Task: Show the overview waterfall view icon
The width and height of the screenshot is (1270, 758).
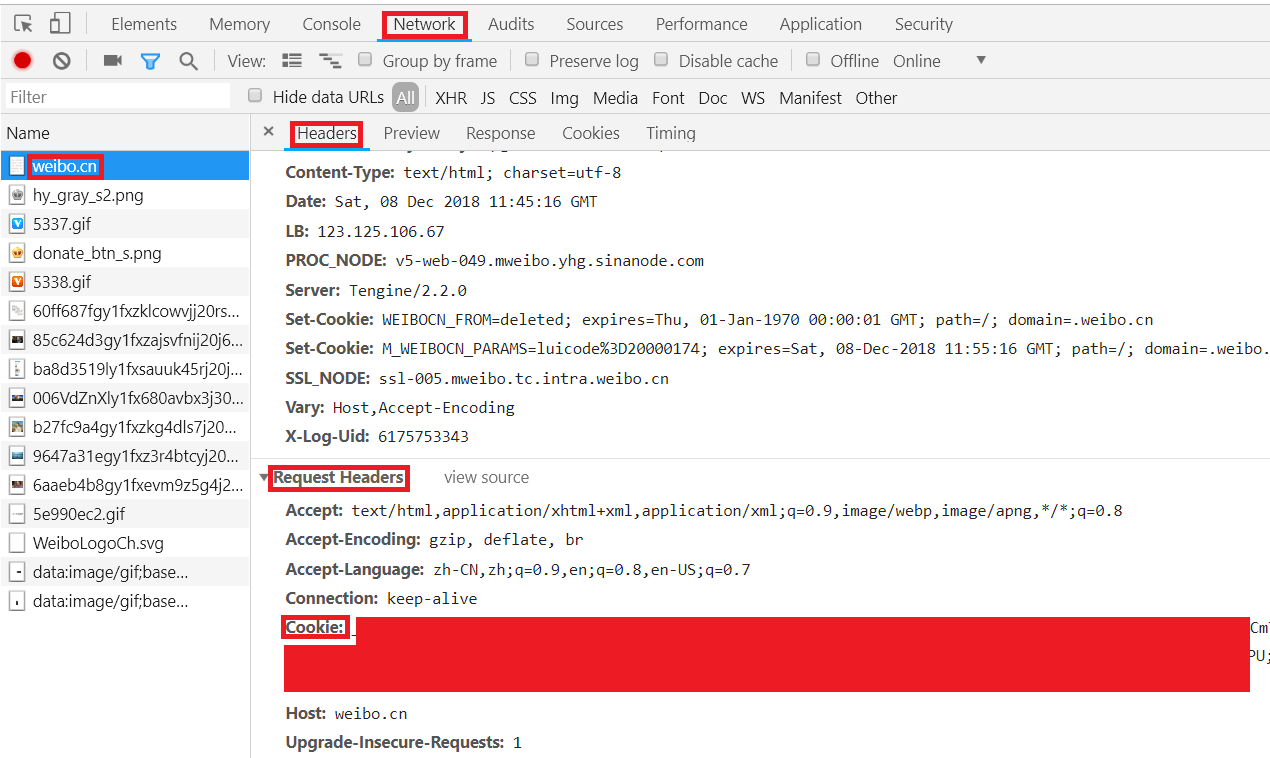Action: pyautogui.click(x=330, y=61)
